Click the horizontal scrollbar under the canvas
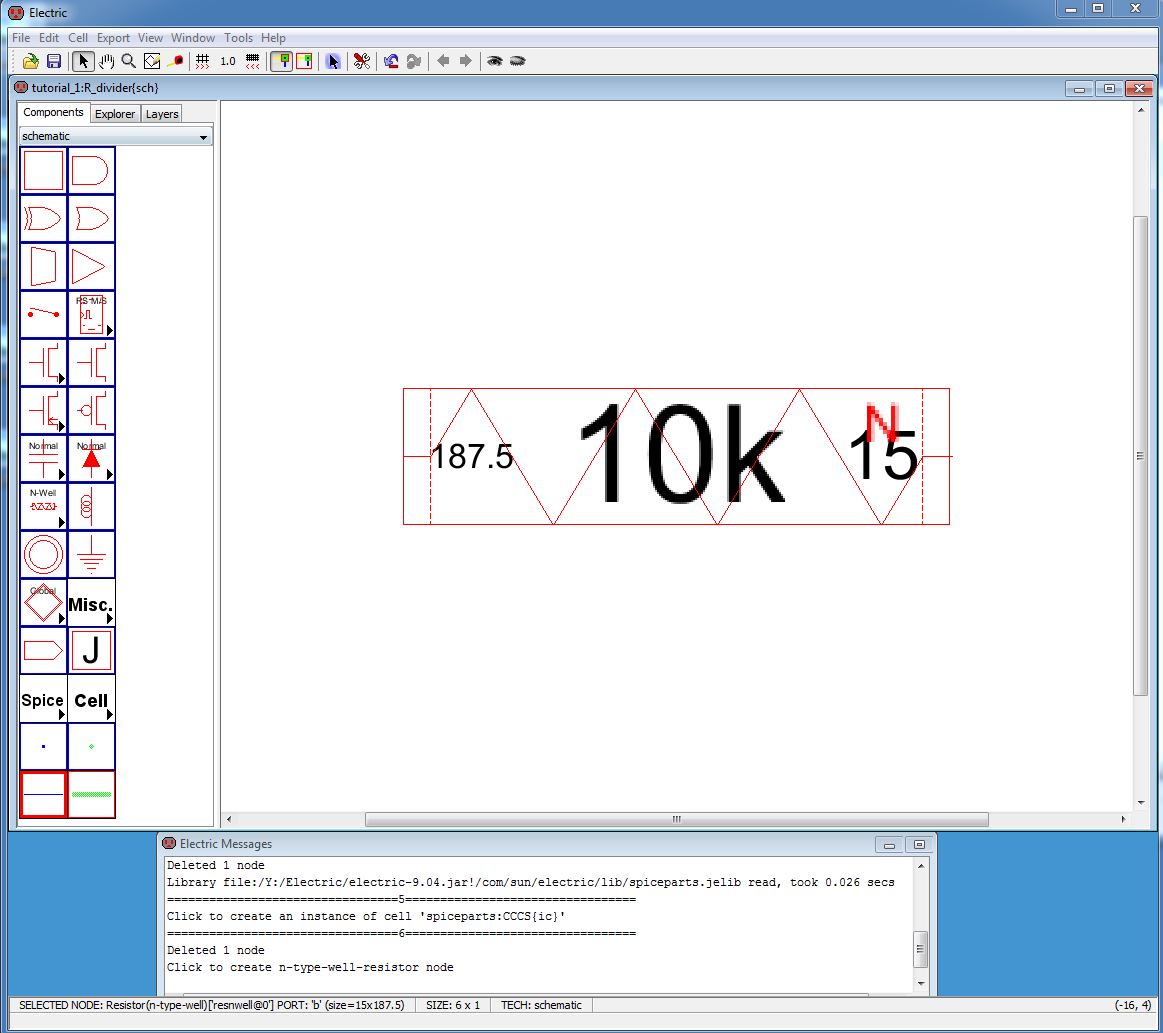The height and width of the screenshot is (1033, 1163). pyautogui.click(x=676, y=819)
